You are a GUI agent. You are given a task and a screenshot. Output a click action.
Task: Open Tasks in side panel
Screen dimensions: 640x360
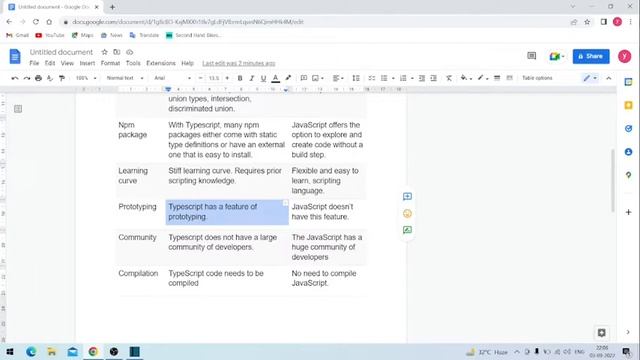(x=628, y=129)
